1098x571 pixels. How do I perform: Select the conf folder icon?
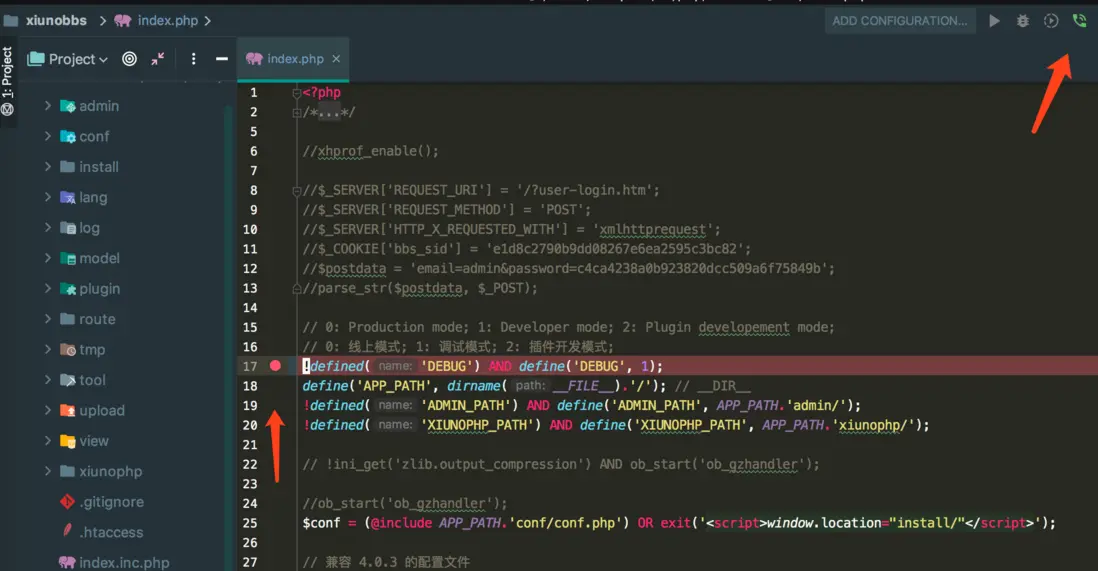(67, 136)
